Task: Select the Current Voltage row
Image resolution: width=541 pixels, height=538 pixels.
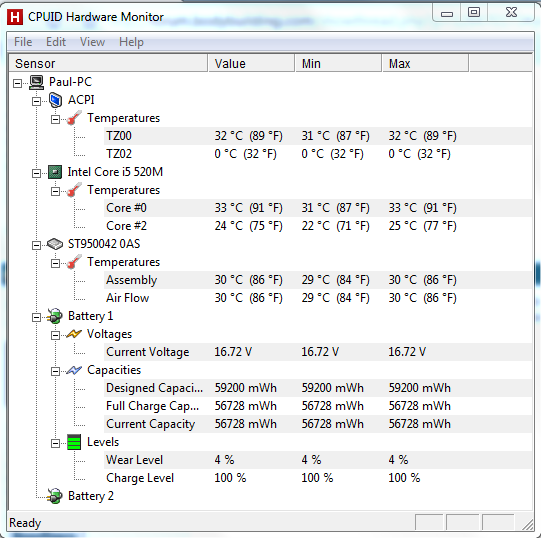Action: point(317,352)
